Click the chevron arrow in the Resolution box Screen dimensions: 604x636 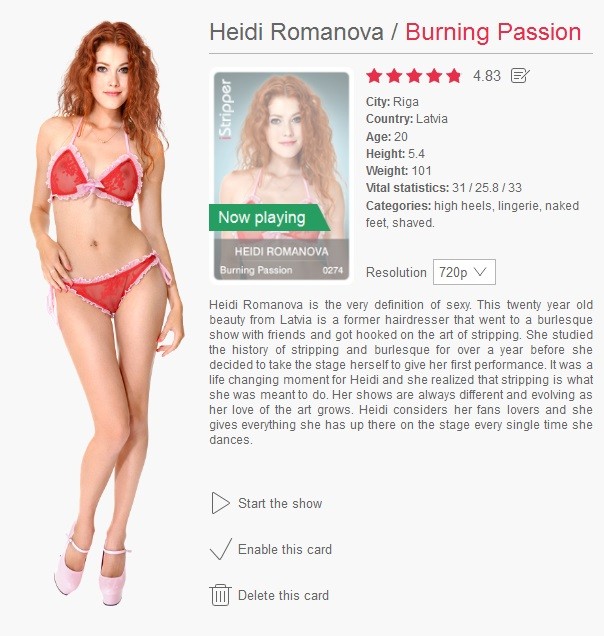click(x=480, y=271)
